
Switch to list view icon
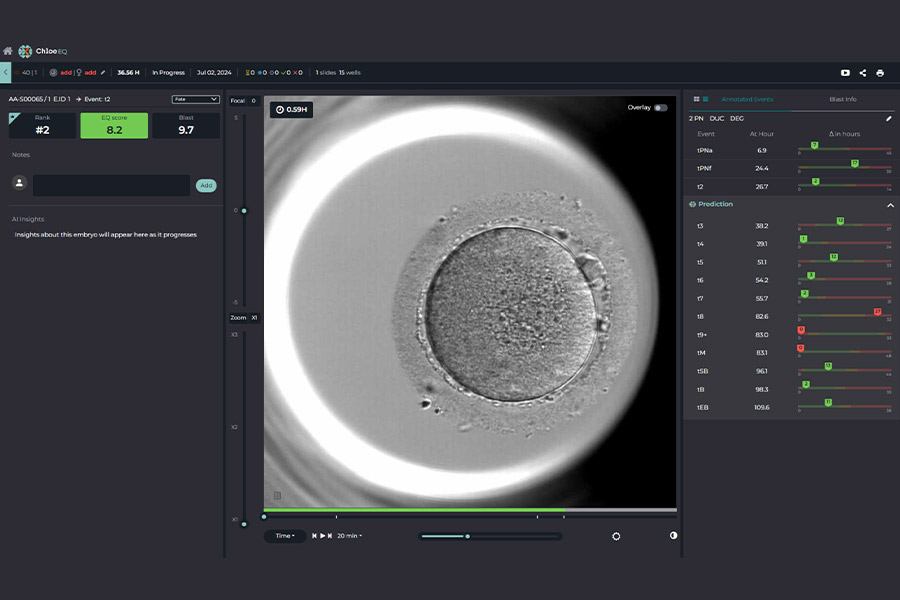coord(705,99)
